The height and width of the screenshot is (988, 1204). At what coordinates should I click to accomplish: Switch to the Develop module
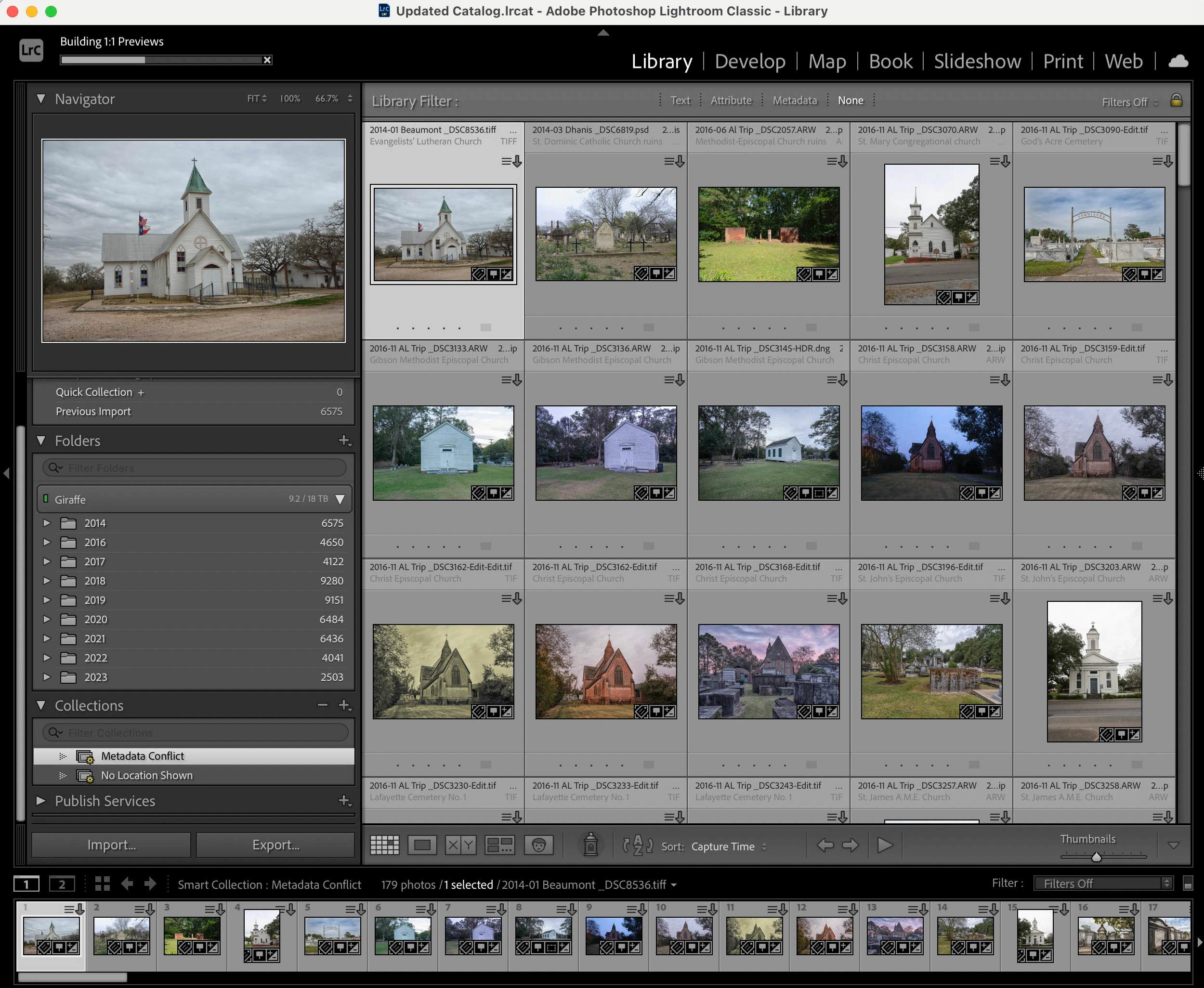click(750, 62)
